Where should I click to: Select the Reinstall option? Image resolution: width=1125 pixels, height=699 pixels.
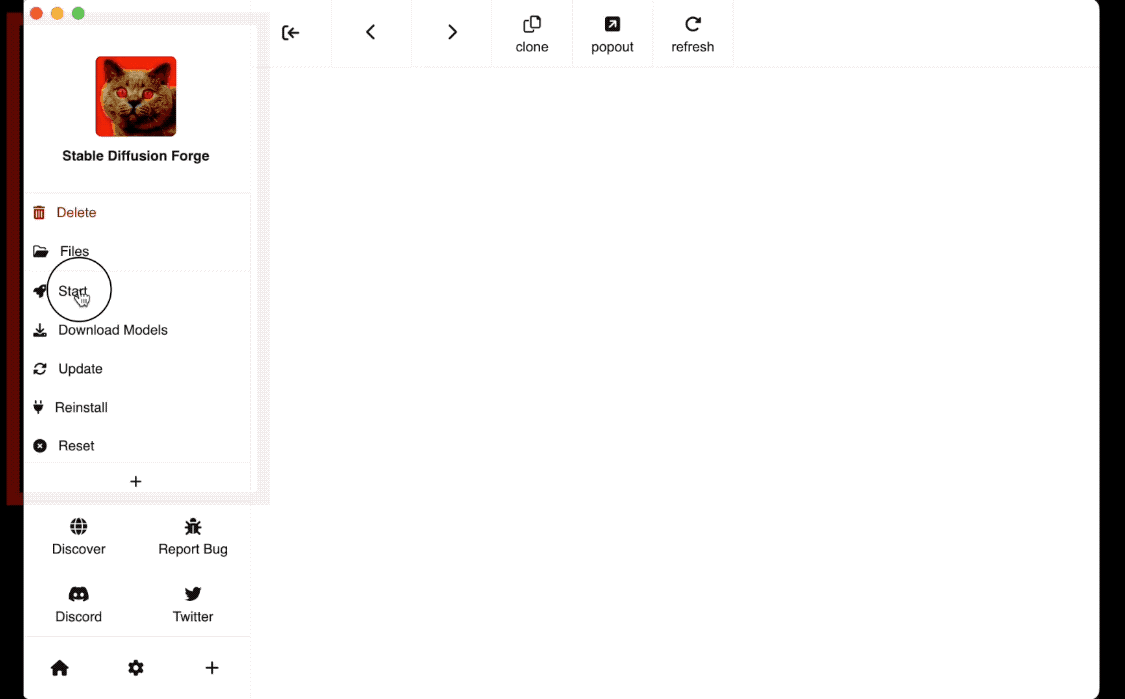pyautogui.click(x=80, y=408)
